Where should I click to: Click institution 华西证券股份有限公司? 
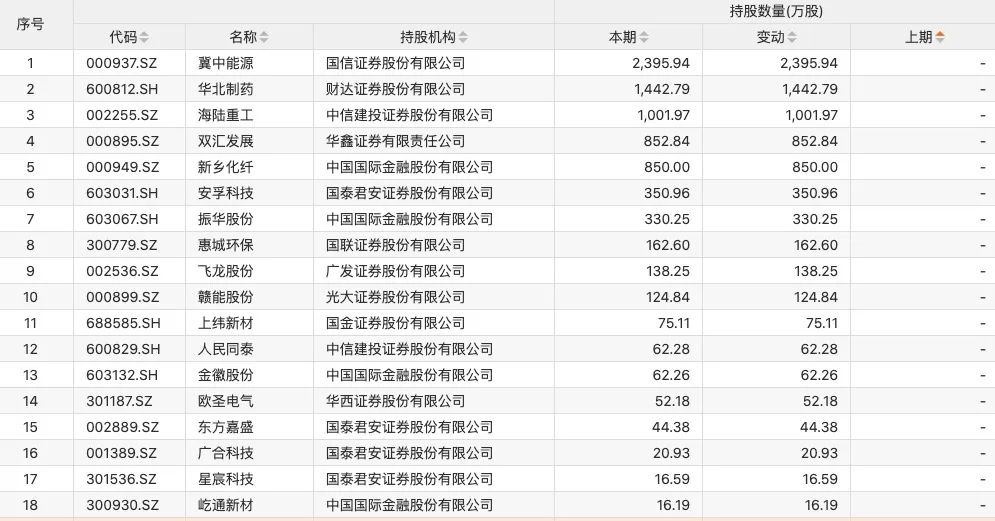pos(395,402)
